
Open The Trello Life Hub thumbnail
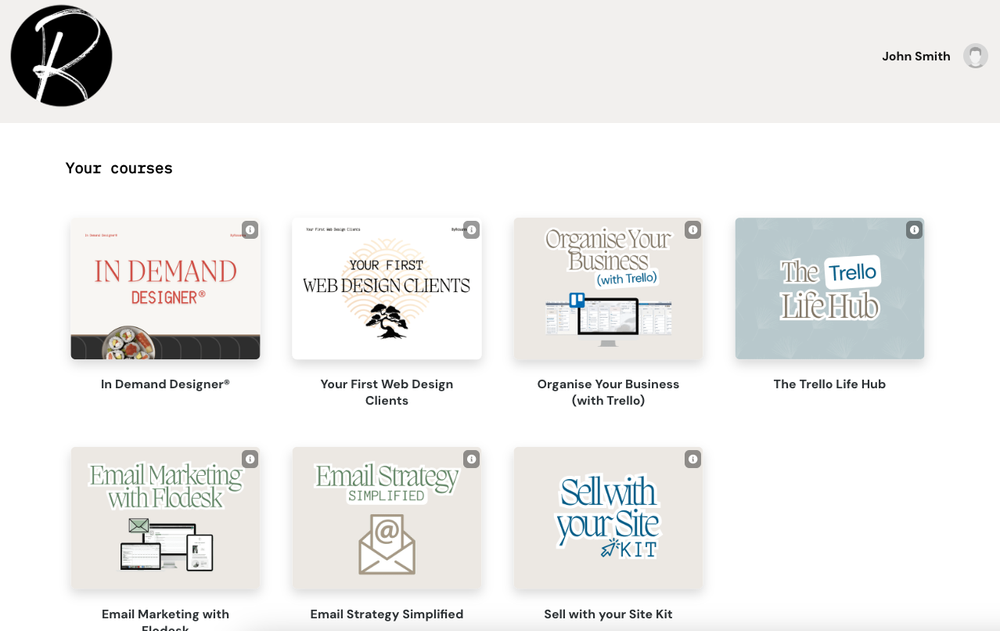[x=829, y=288]
